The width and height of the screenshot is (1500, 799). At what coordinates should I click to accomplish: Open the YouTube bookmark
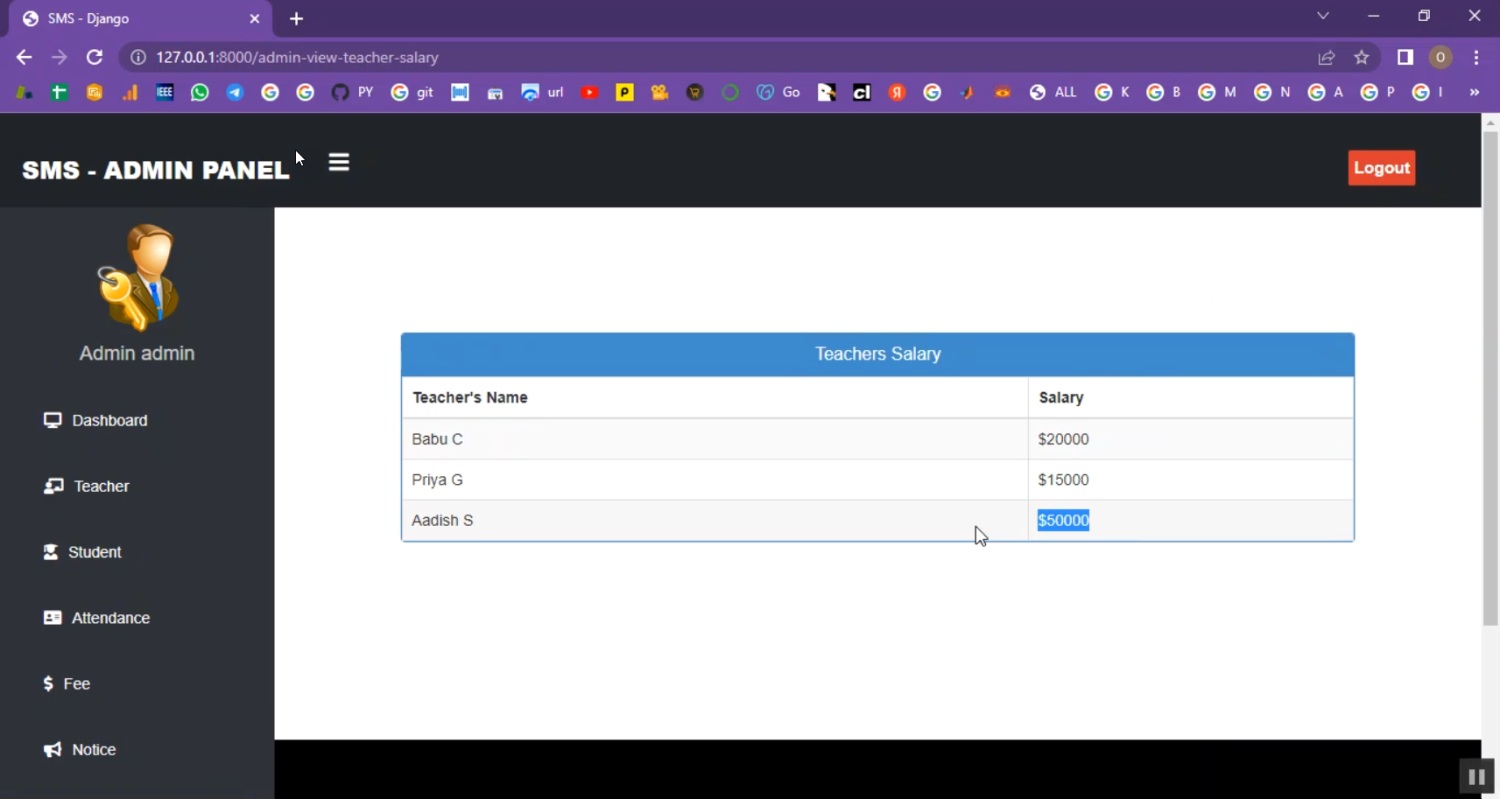[590, 92]
